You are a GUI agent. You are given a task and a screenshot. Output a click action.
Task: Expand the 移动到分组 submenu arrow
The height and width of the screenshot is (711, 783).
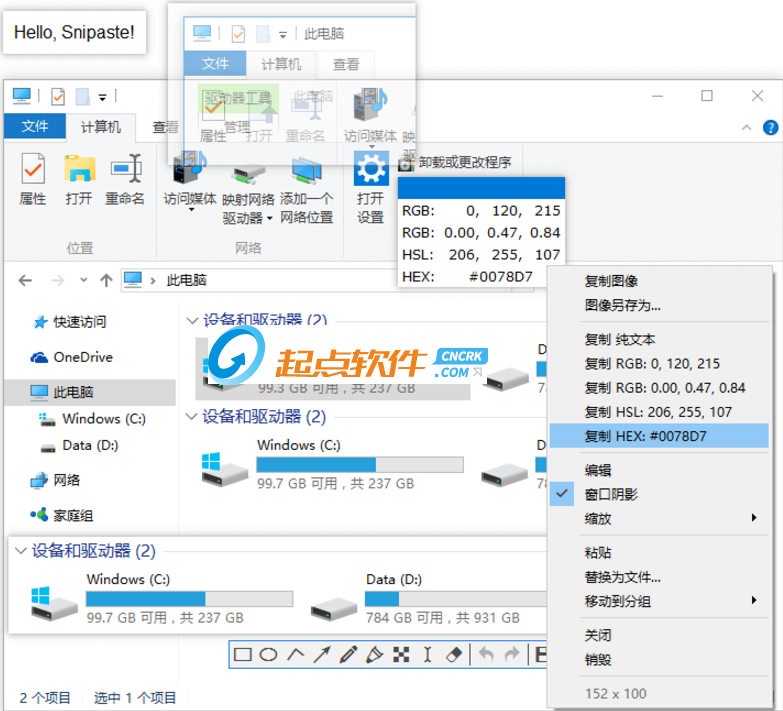pyautogui.click(x=755, y=600)
